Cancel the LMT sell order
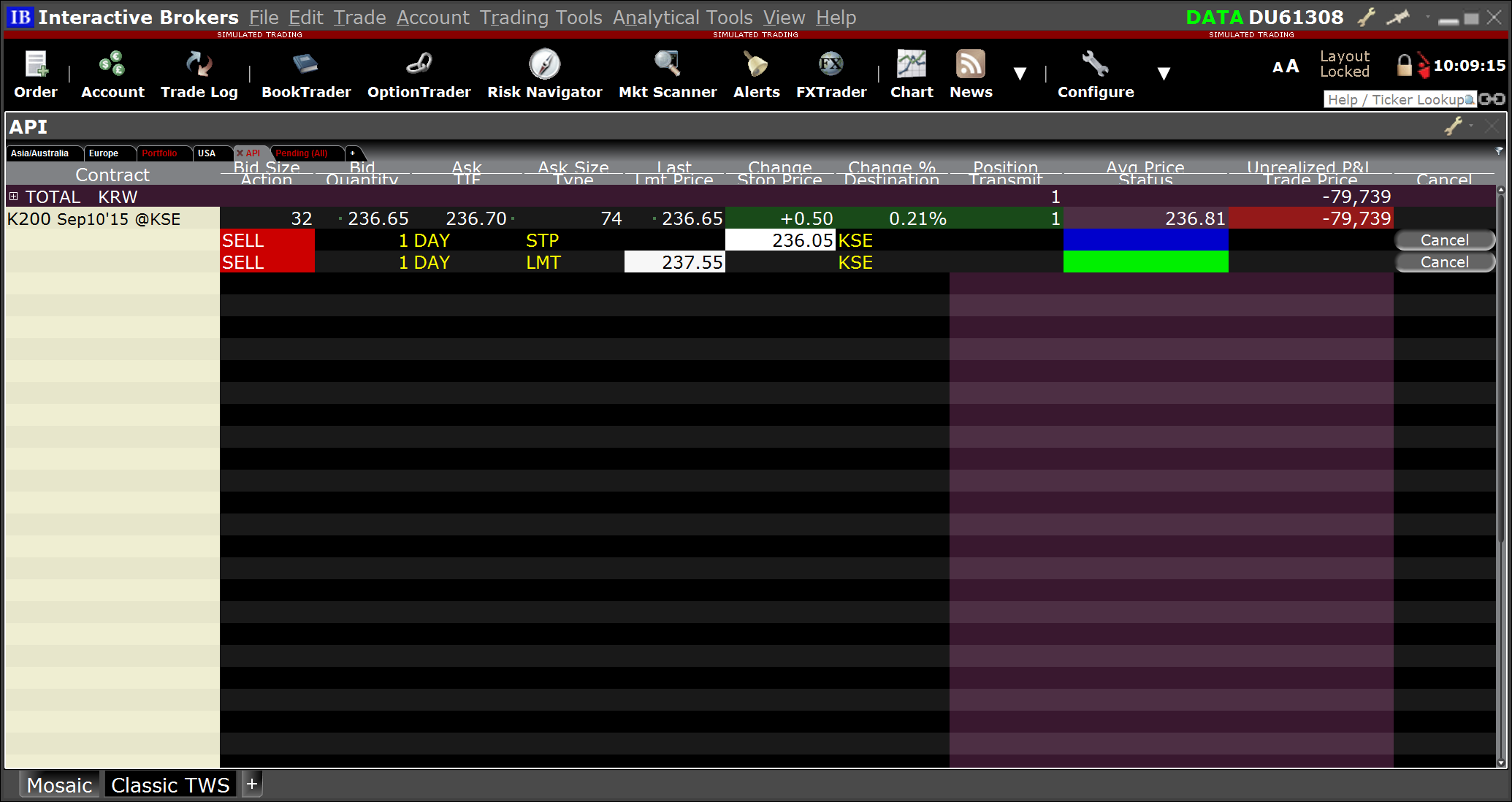 click(1444, 262)
